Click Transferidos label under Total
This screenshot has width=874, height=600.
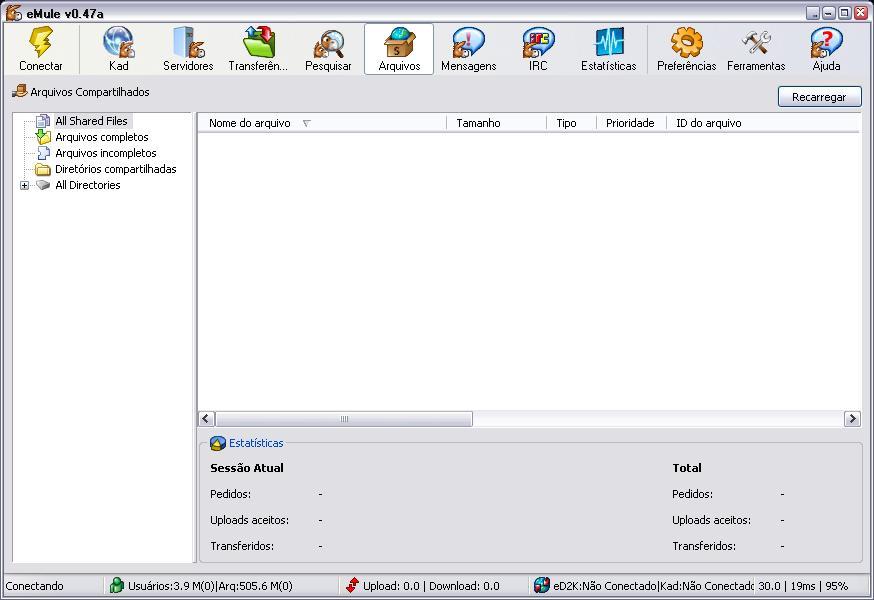click(704, 546)
